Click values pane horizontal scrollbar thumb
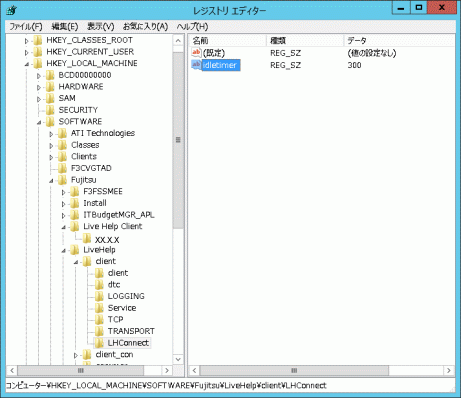The height and width of the screenshot is (398, 461). [x=294, y=371]
